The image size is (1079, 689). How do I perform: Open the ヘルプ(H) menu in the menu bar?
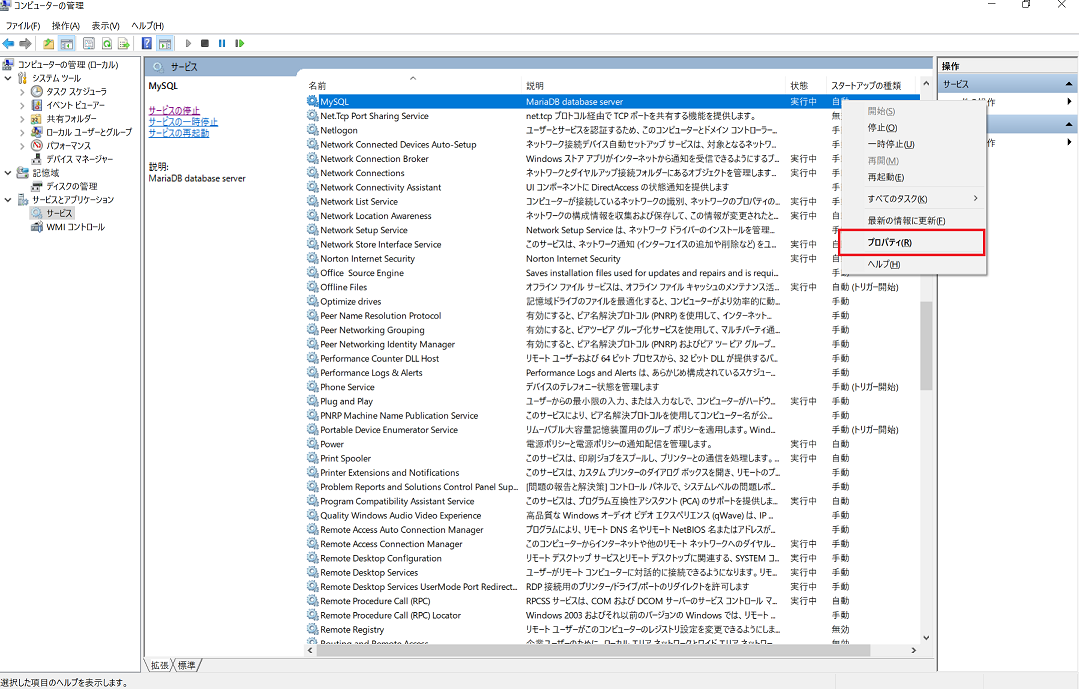147,25
